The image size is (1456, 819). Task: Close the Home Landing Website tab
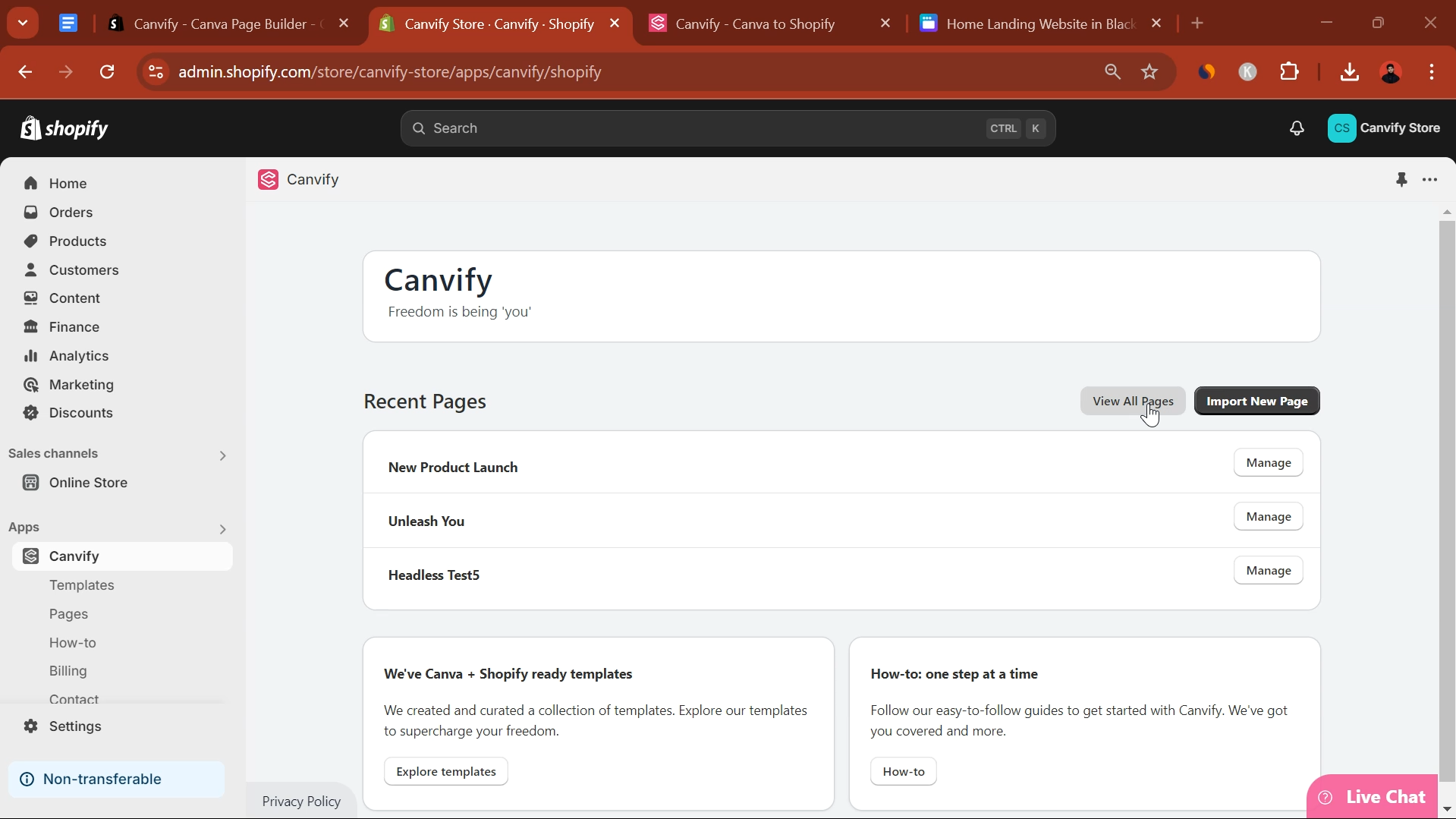[x=1156, y=24]
